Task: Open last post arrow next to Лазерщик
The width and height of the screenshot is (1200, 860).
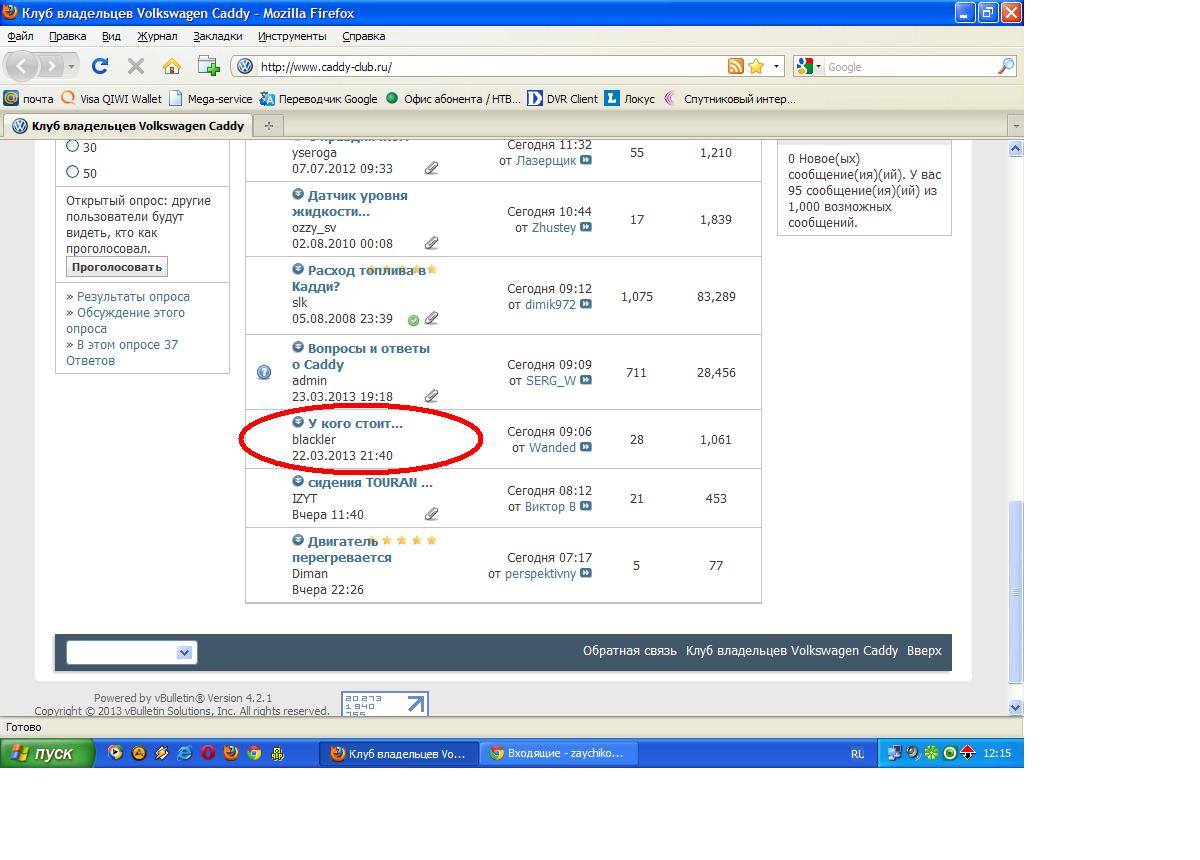Action: (x=586, y=160)
